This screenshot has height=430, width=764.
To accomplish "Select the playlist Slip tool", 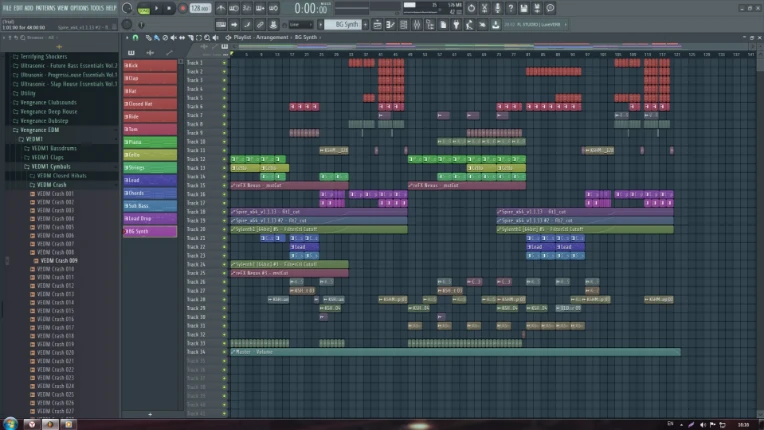I will pos(182,37).
